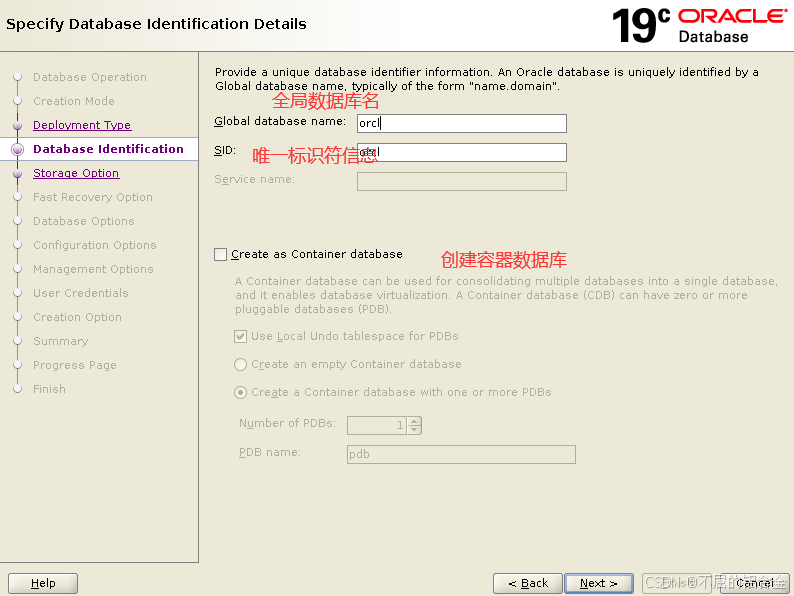Click the Configuration Options step
Viewport: 794px width, 596px height.
tap(95, 245)
